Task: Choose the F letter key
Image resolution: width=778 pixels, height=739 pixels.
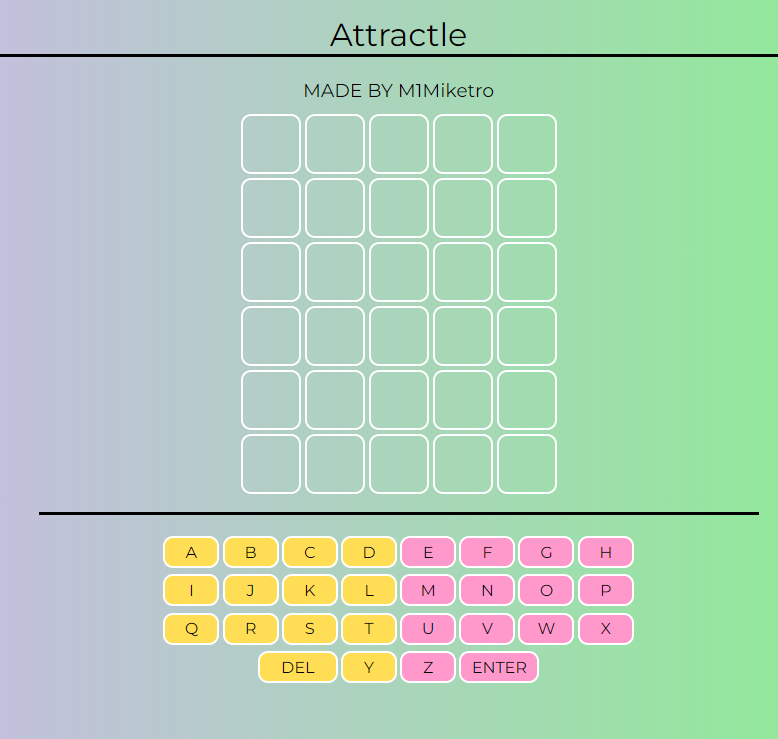Action: (487, 552)
